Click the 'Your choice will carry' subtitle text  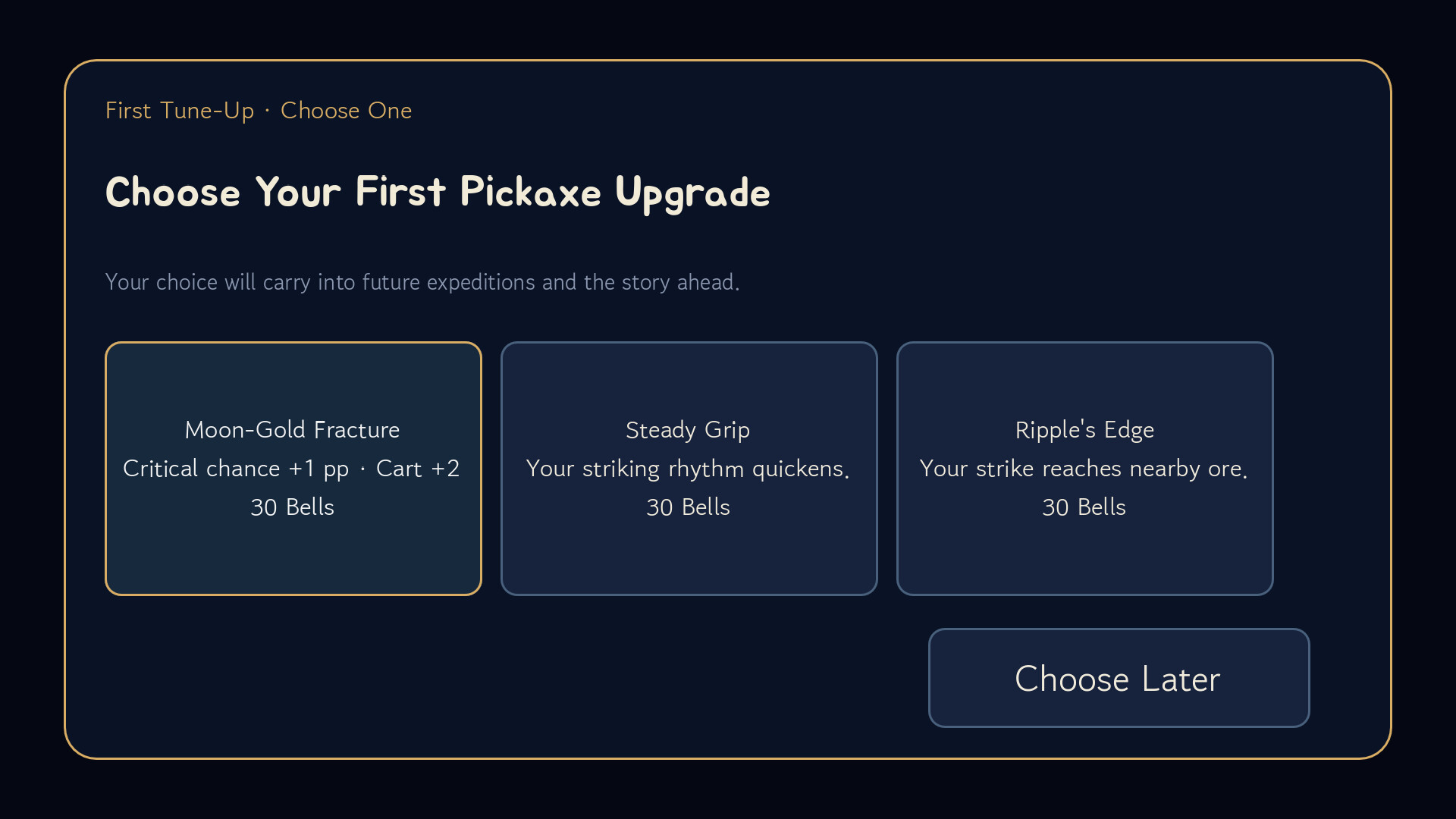(x=422, y=282)
